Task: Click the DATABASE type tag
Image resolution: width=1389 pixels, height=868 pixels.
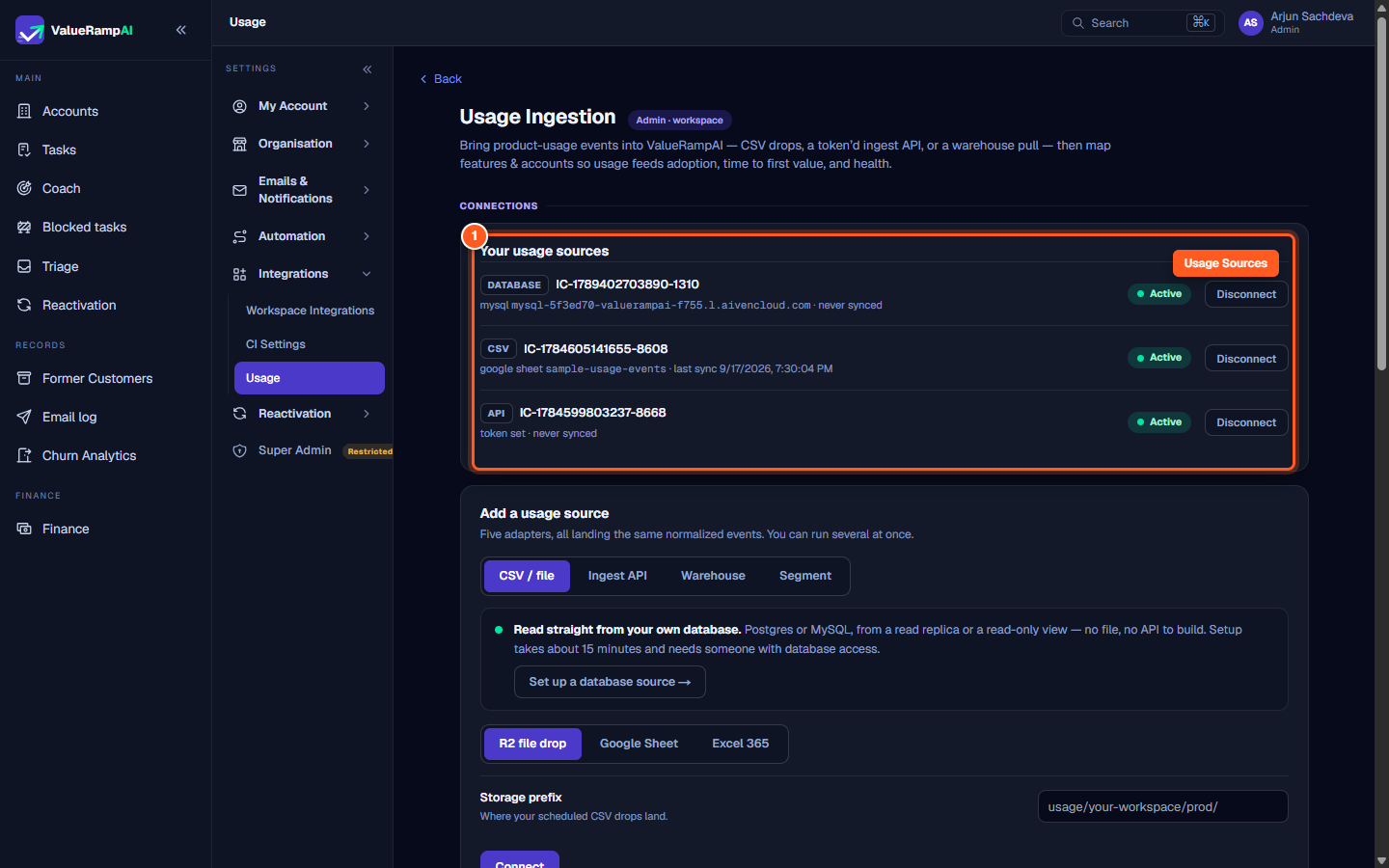Action: (514, 285)
